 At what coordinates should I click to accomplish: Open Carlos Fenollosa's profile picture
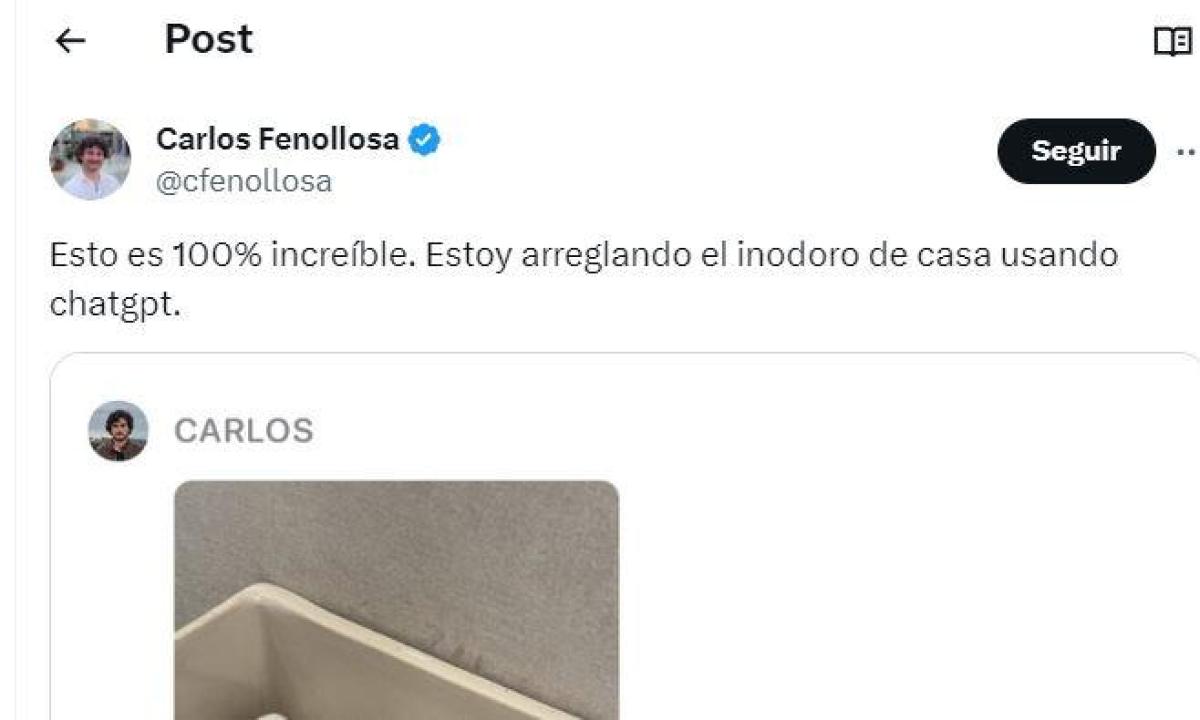pos(90,159)
